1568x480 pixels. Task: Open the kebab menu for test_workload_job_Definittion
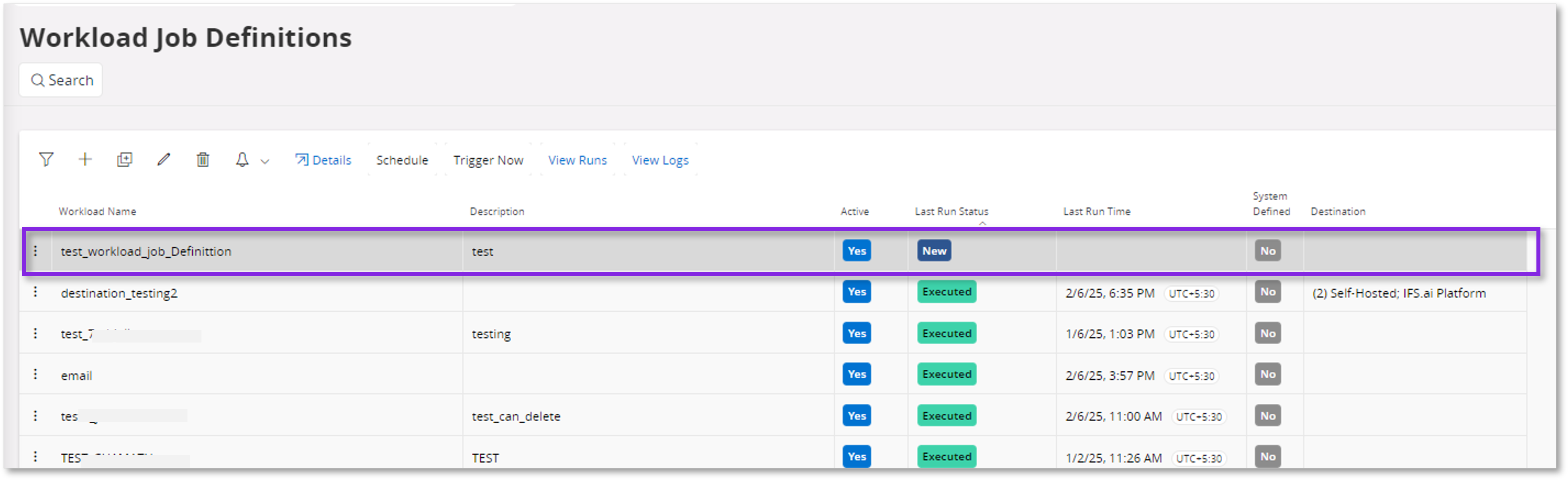click(36, 251)
